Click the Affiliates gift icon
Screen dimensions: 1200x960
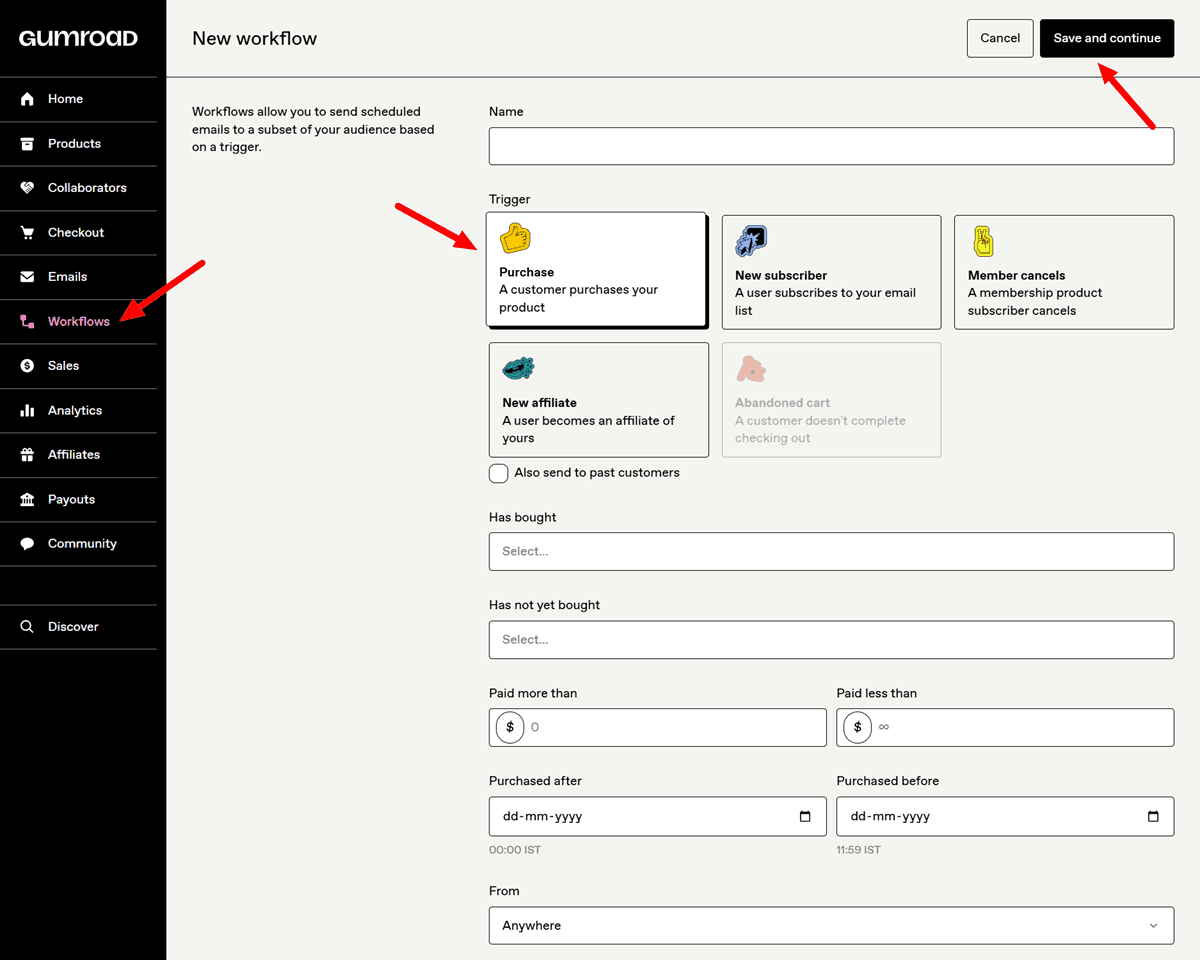click(27, 455)
